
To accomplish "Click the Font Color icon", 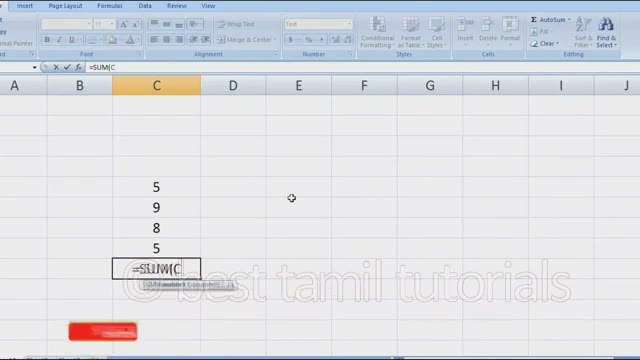I will [130, 40].
